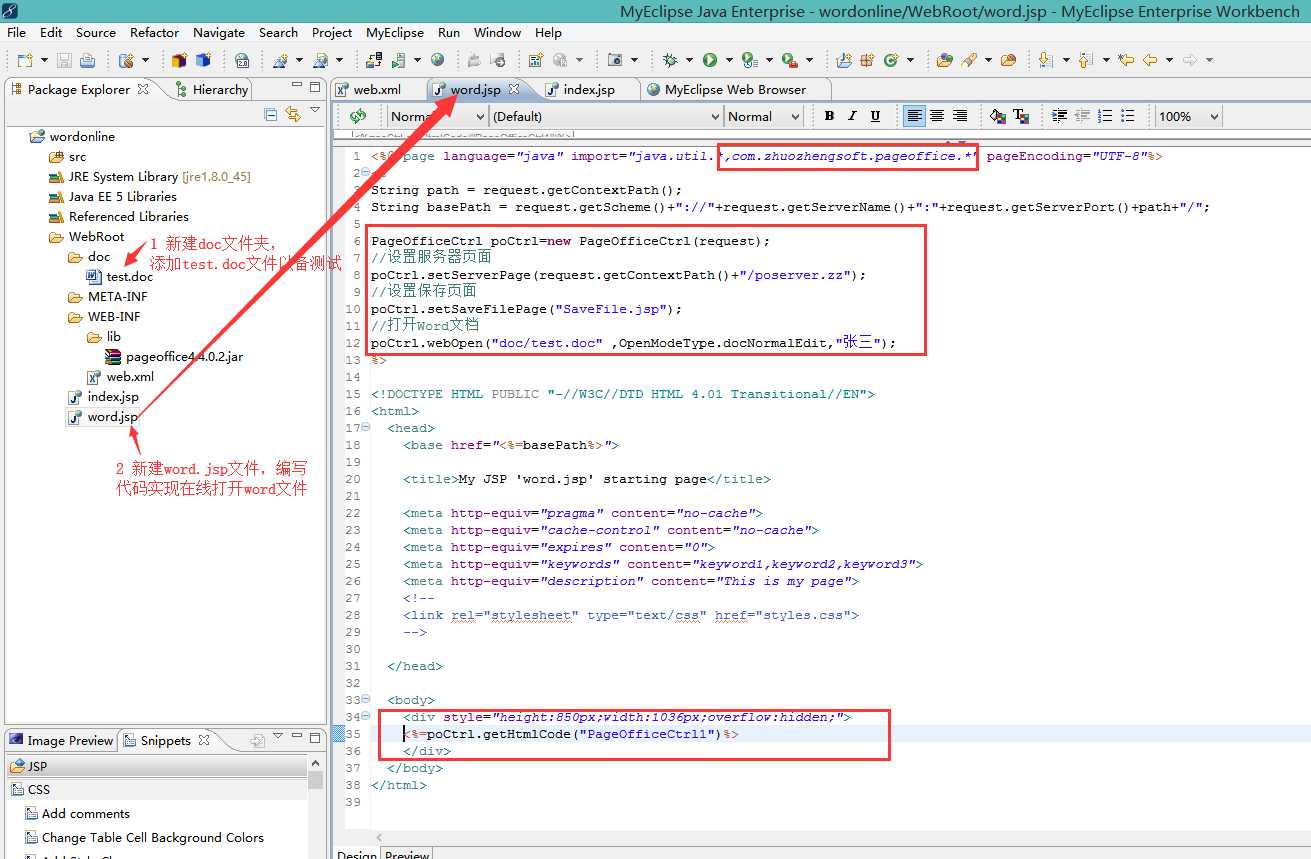Click the background color paint bucket icon

point(998,116)
